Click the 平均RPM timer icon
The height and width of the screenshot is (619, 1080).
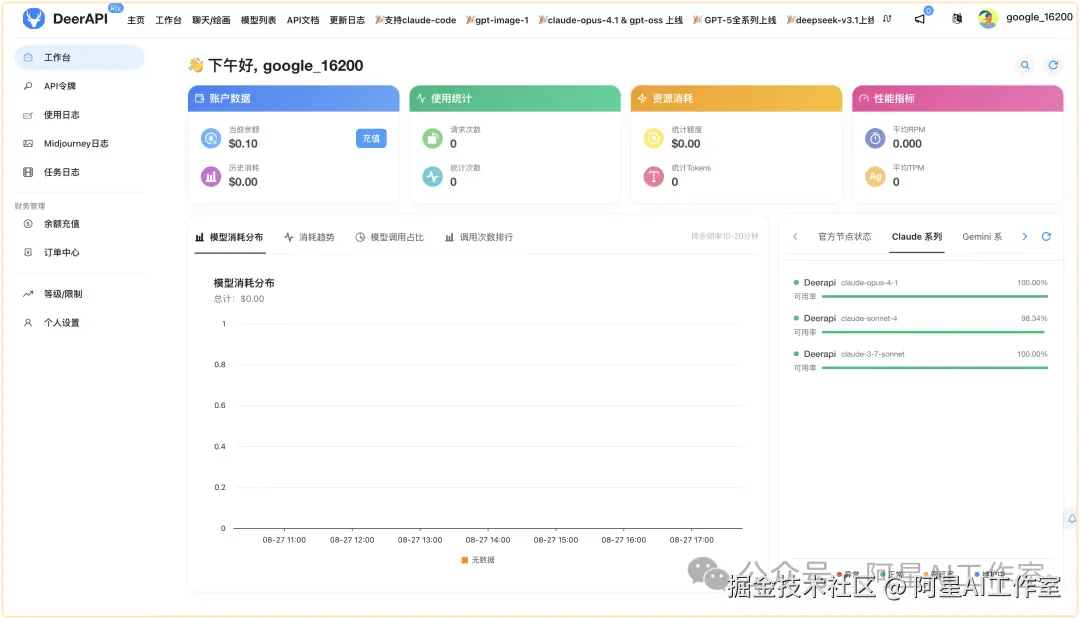[875, 138]
